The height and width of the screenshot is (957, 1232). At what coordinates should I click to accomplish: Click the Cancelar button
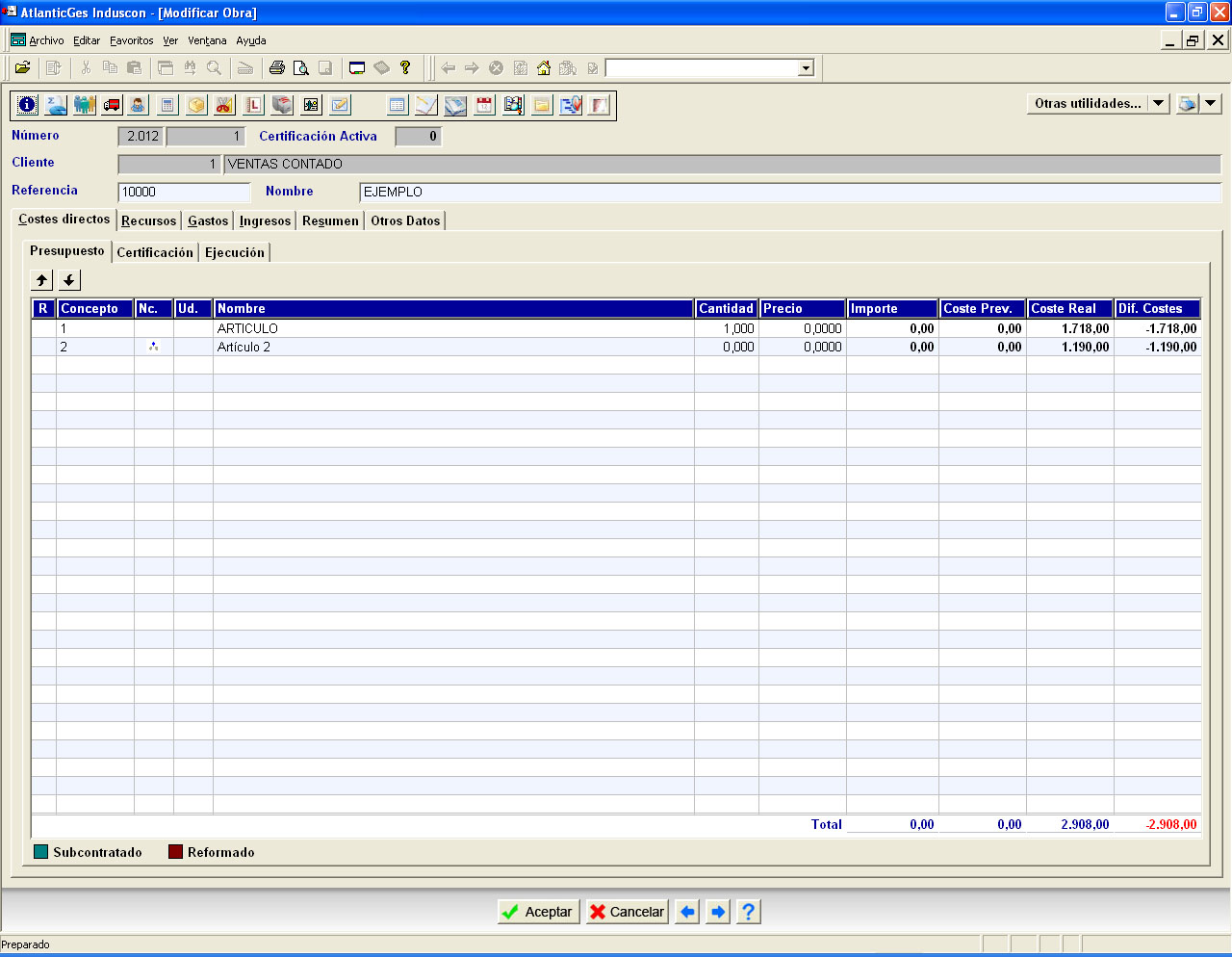tap(627, 912)
